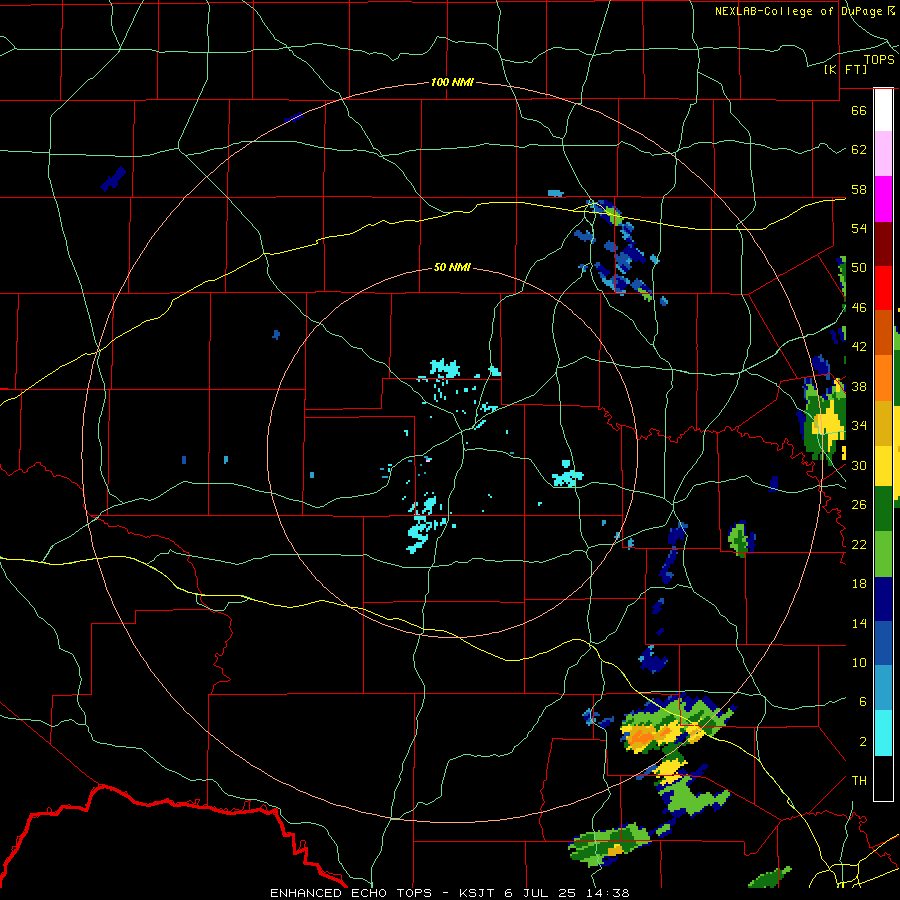Click the "50" legend value
The width and height of the screenshot is (900, 900).
click(859, 268)
